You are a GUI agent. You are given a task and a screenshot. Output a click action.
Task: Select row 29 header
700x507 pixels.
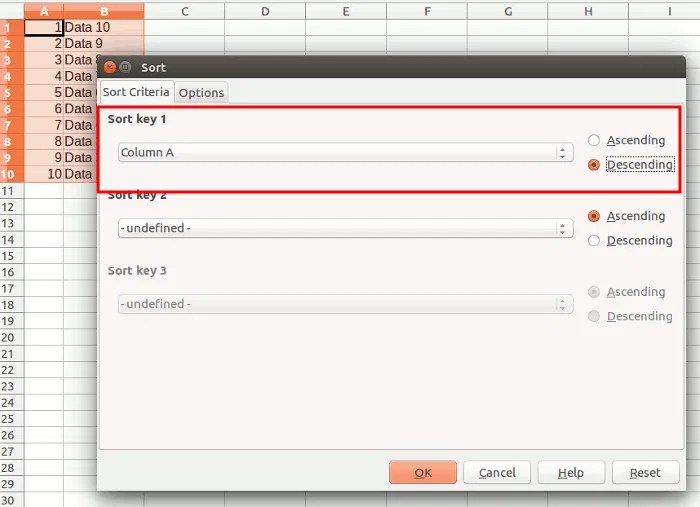[x=12, y=484]
